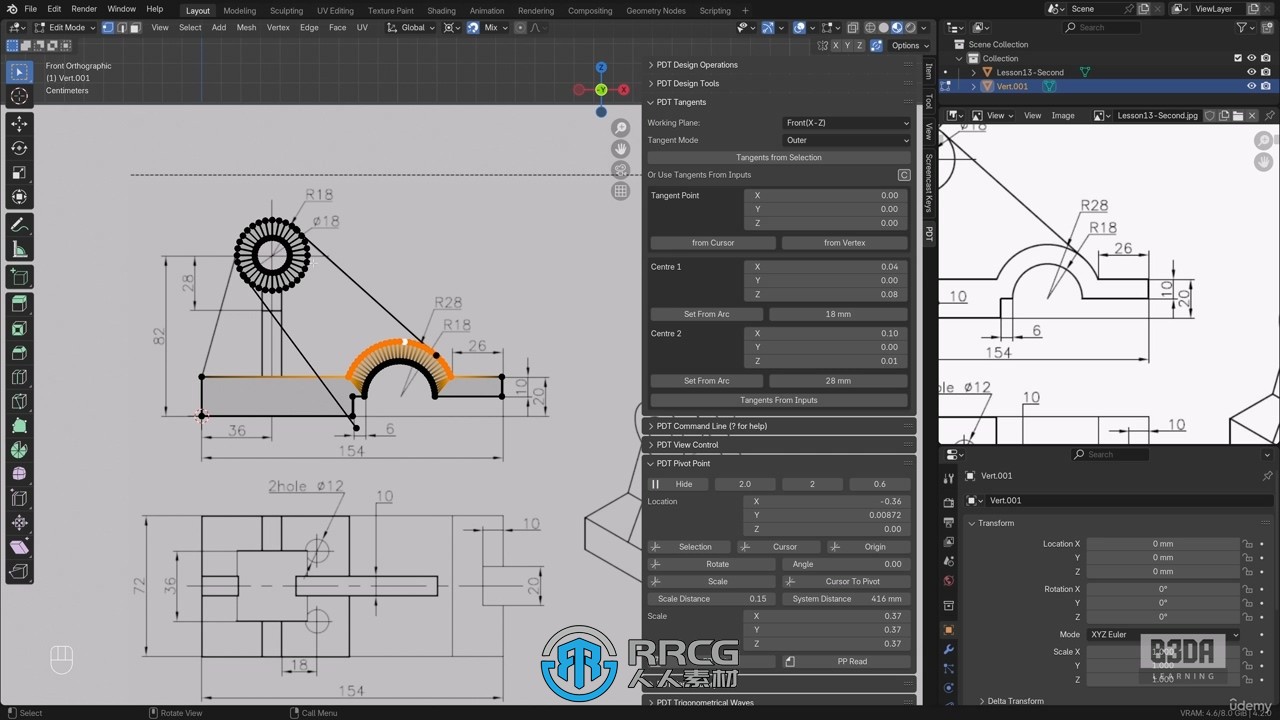Click Tangents from Selection button
The width and height of the screenshot is (1280, 720).
[x=779, y=158]
